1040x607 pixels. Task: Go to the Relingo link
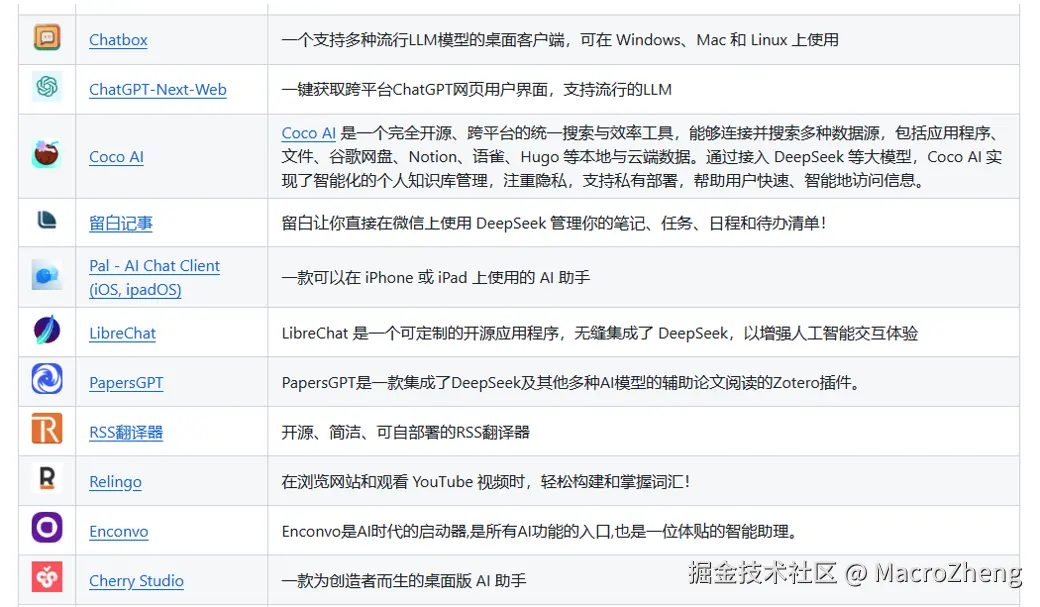tap(115, 482)
